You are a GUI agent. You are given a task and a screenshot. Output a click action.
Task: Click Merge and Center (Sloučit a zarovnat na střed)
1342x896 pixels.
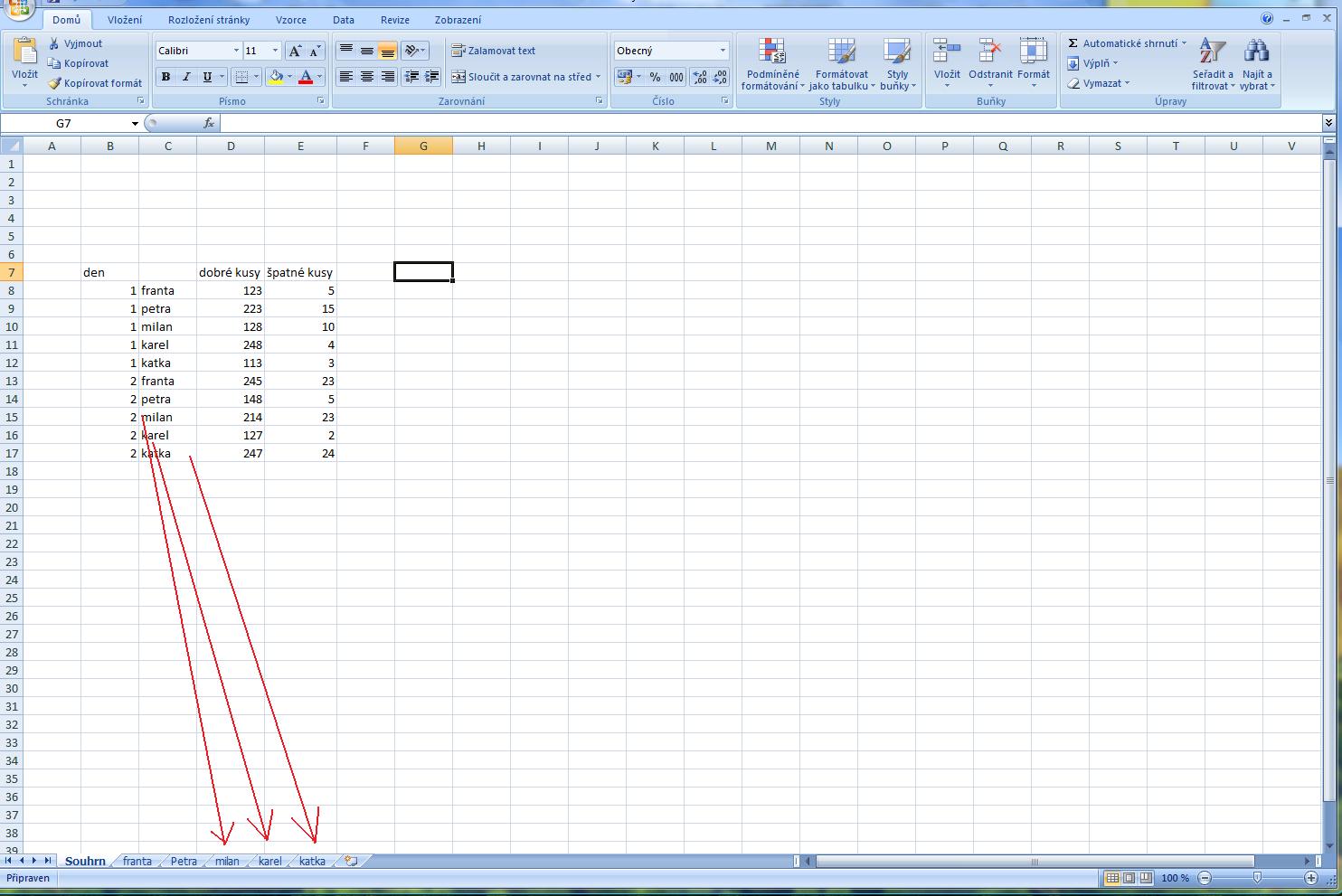coord(522,77)
